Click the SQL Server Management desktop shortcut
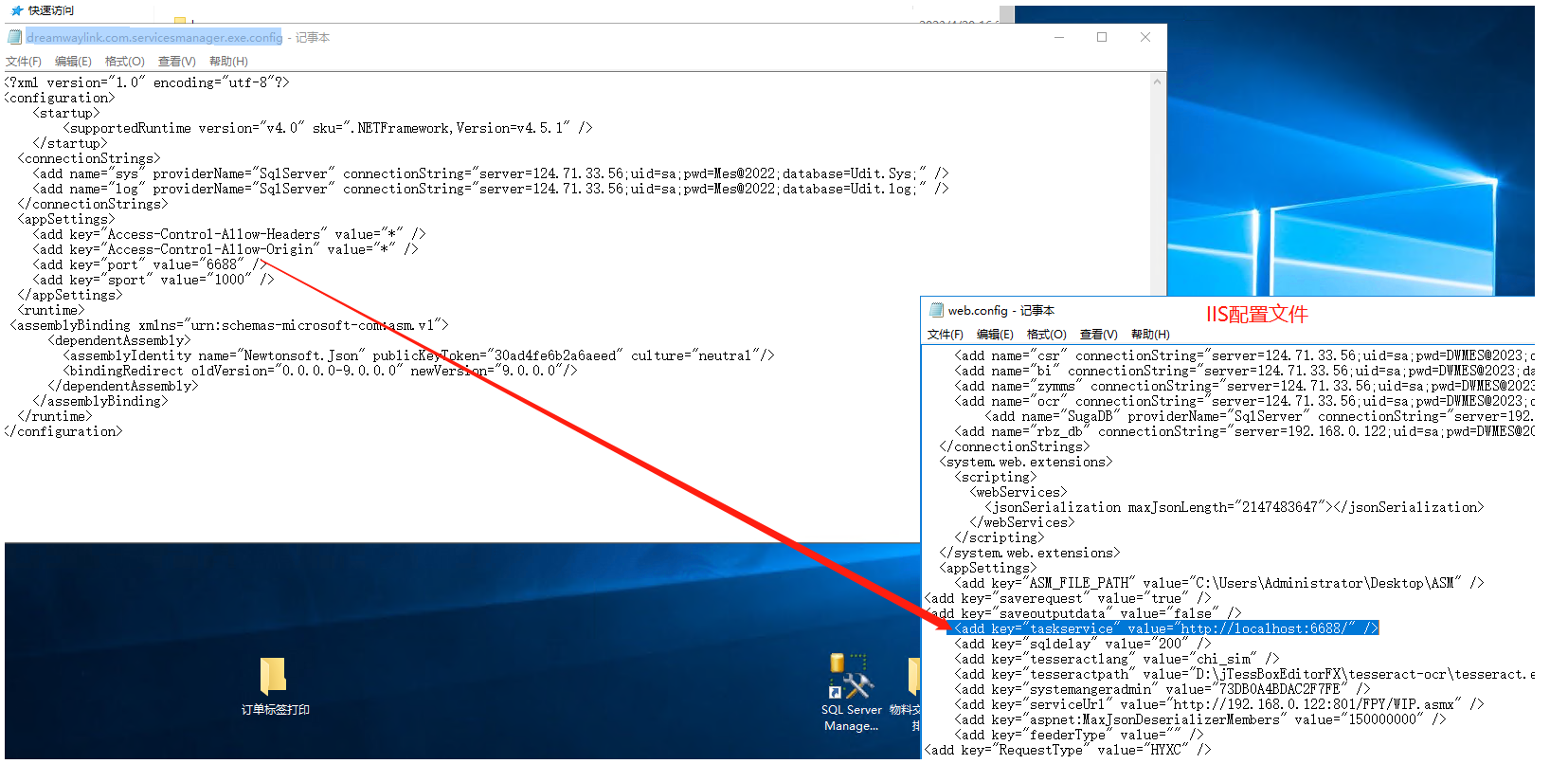 (x=850, y=678)
